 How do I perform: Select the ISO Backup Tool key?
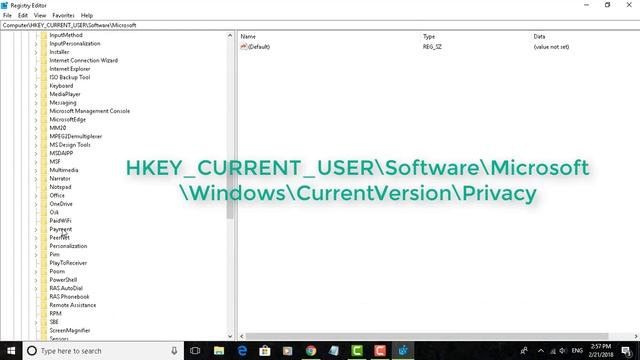(x=69, y=77)
